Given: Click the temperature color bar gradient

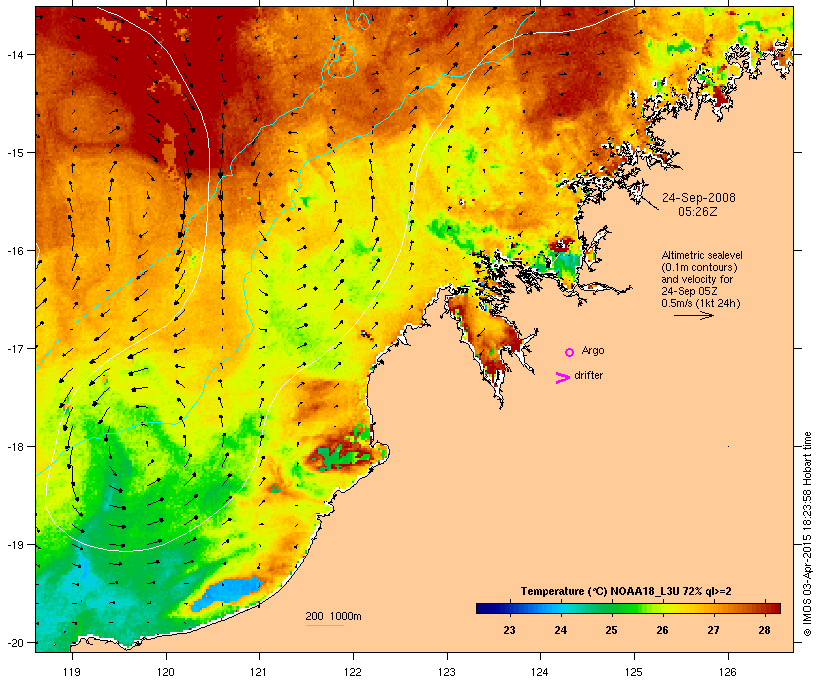Looking at the screenshot, I should pos(628,608).
